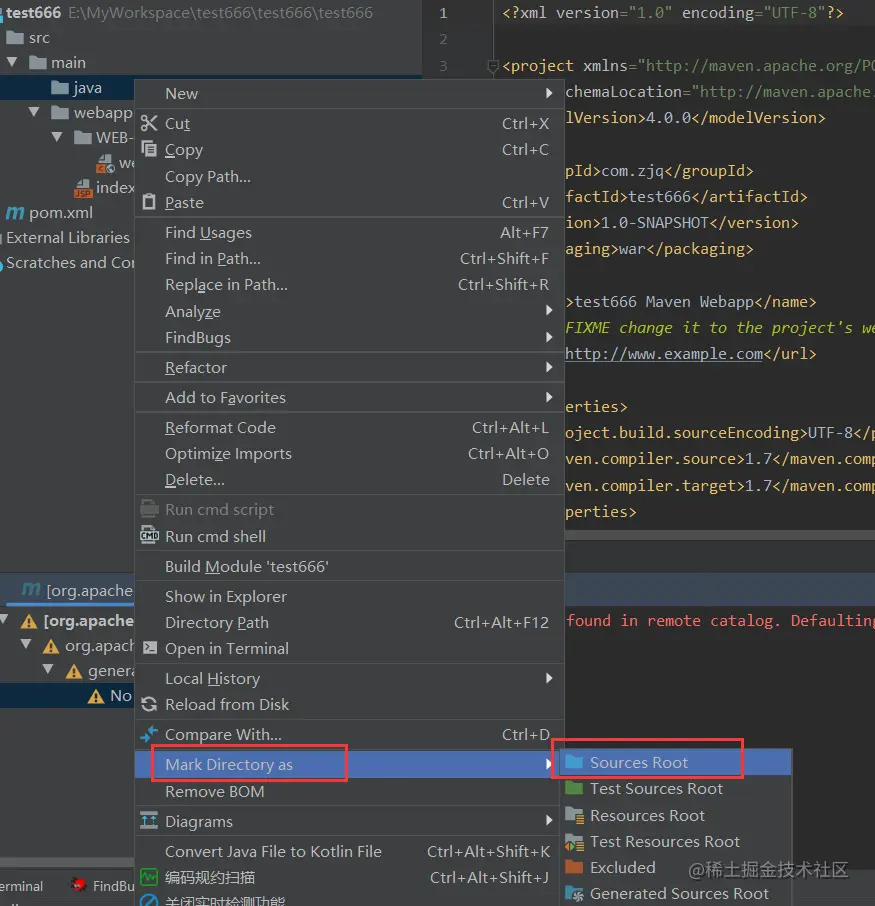875x906 pixels.
Task: Expand the Refactor submenu arrow
Action: click(549, 367)
